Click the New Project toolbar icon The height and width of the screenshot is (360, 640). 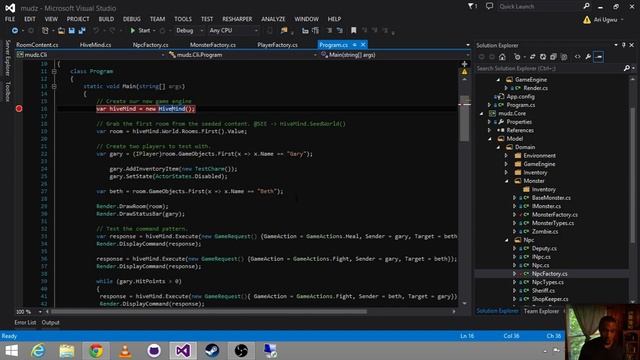45,31
